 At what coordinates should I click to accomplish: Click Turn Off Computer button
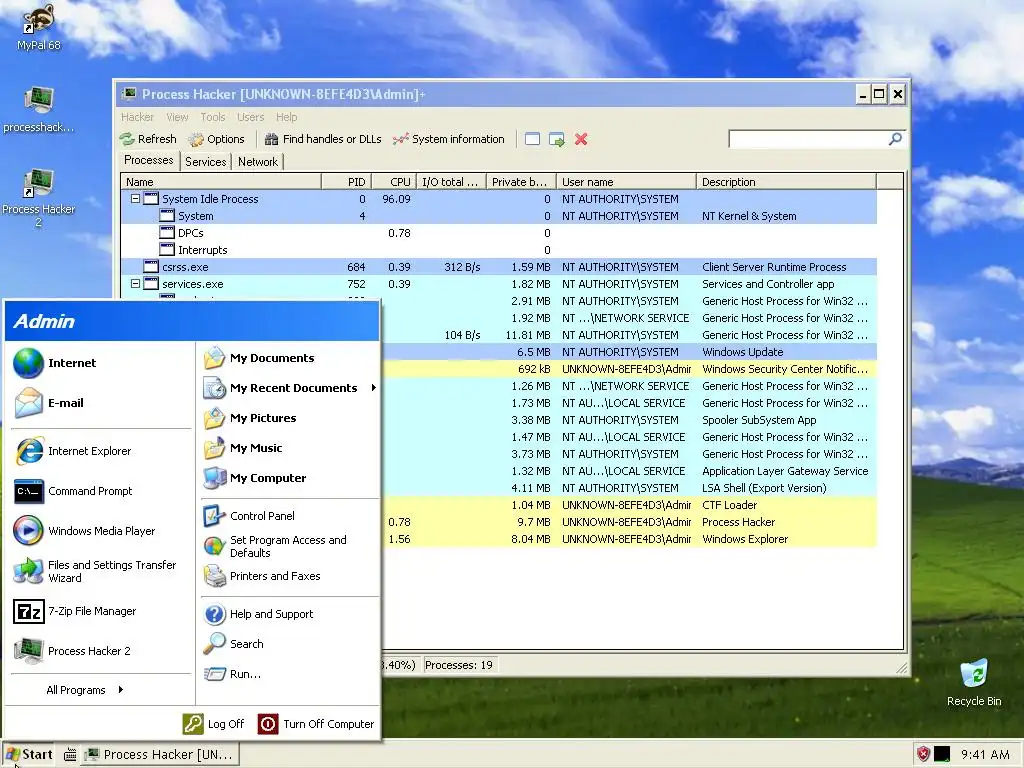[316, 724]
